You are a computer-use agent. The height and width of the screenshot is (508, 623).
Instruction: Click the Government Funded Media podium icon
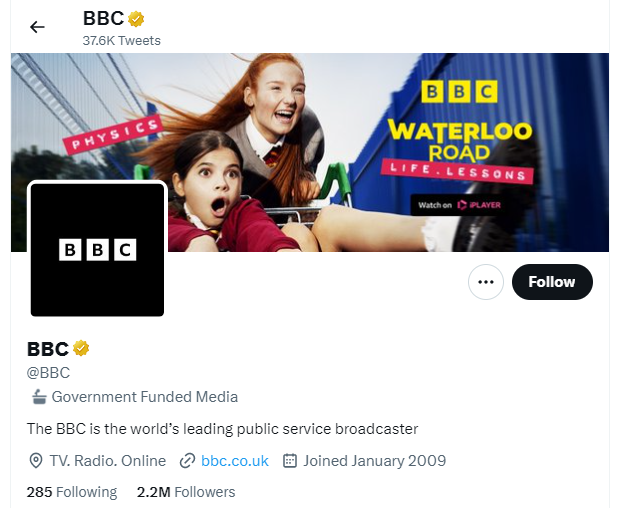point(39,397)
